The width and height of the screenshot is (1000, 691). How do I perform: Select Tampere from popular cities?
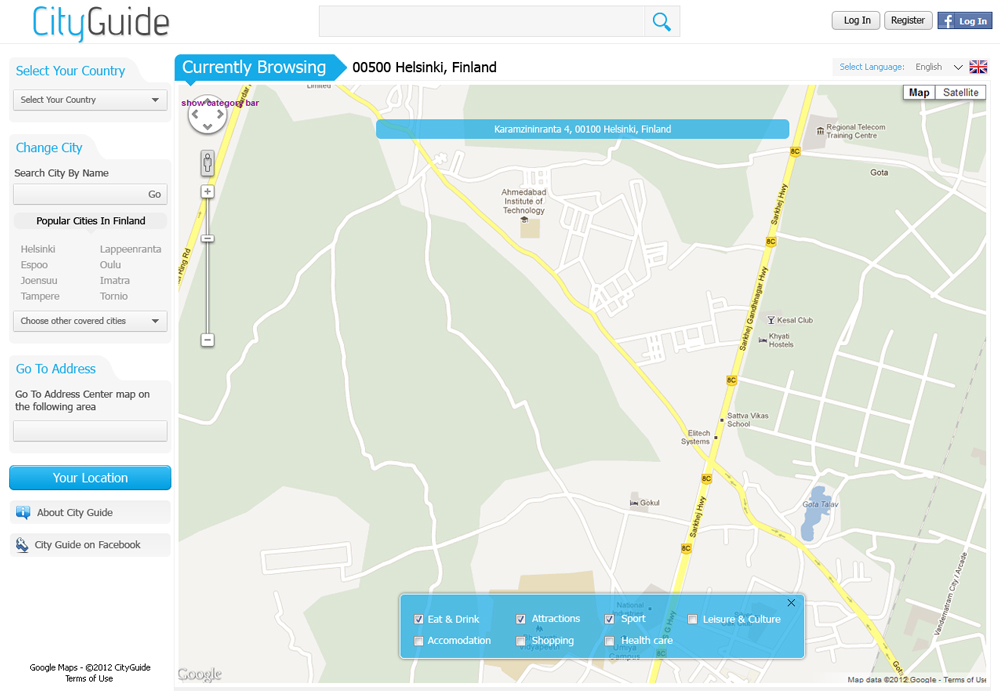(x=40, y=296)
